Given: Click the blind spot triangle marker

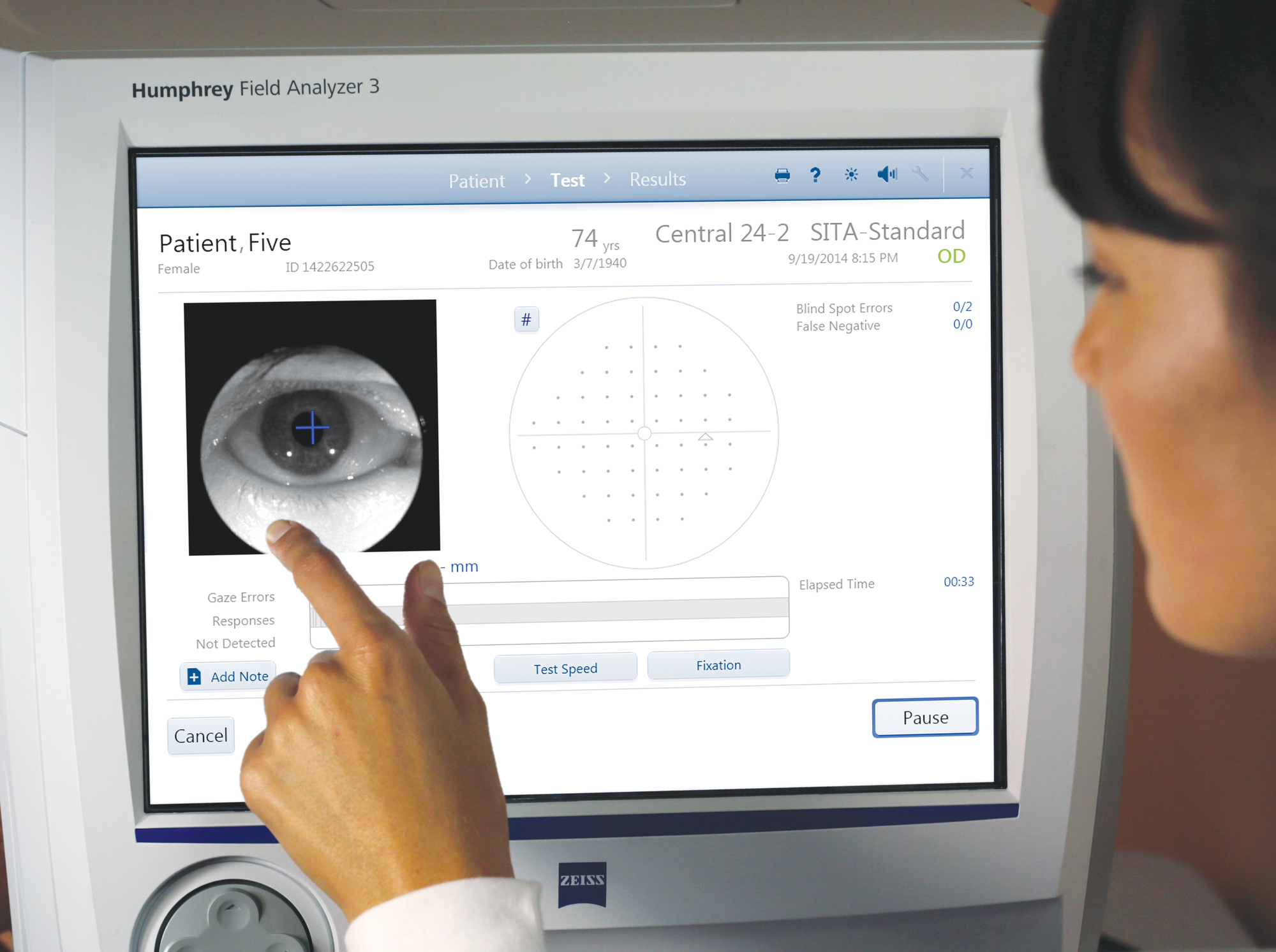Looking at the screenshot, I should pos(705,437).
